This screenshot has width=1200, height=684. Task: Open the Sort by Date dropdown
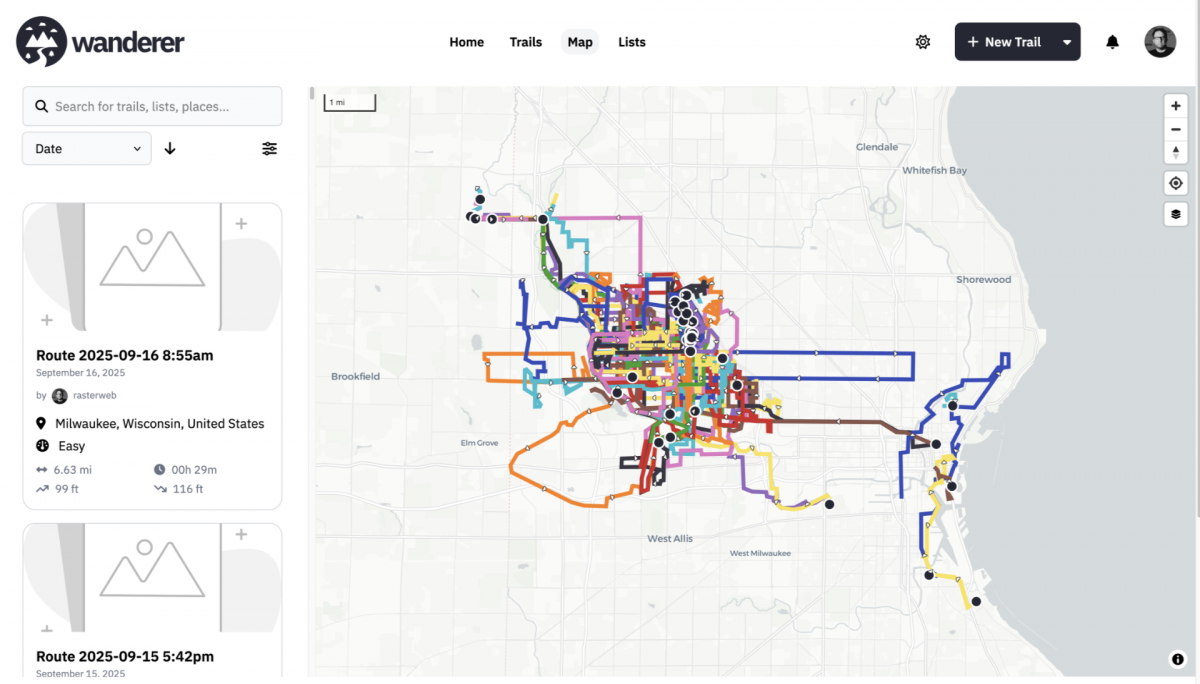pos(87,148)
